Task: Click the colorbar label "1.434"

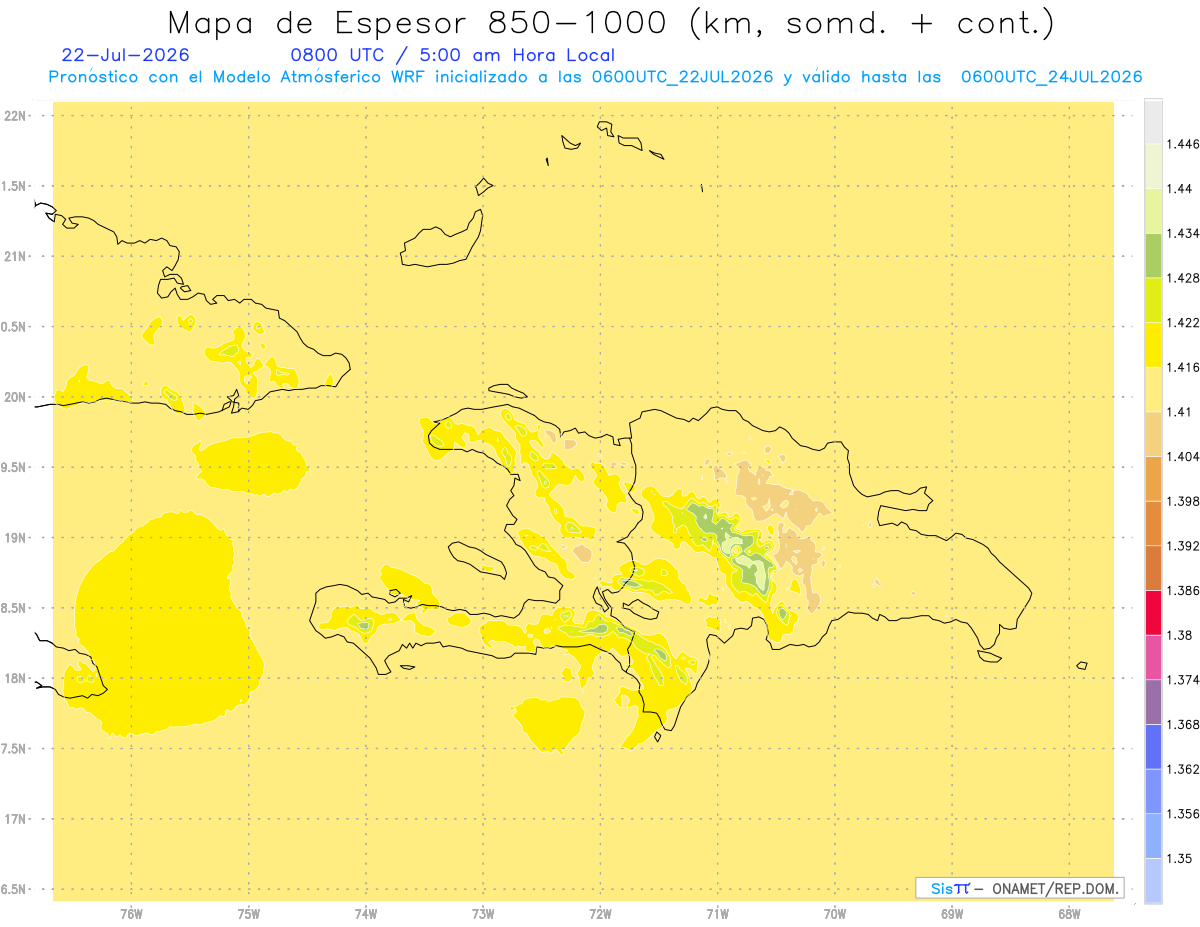Action: coord(1182,233)
